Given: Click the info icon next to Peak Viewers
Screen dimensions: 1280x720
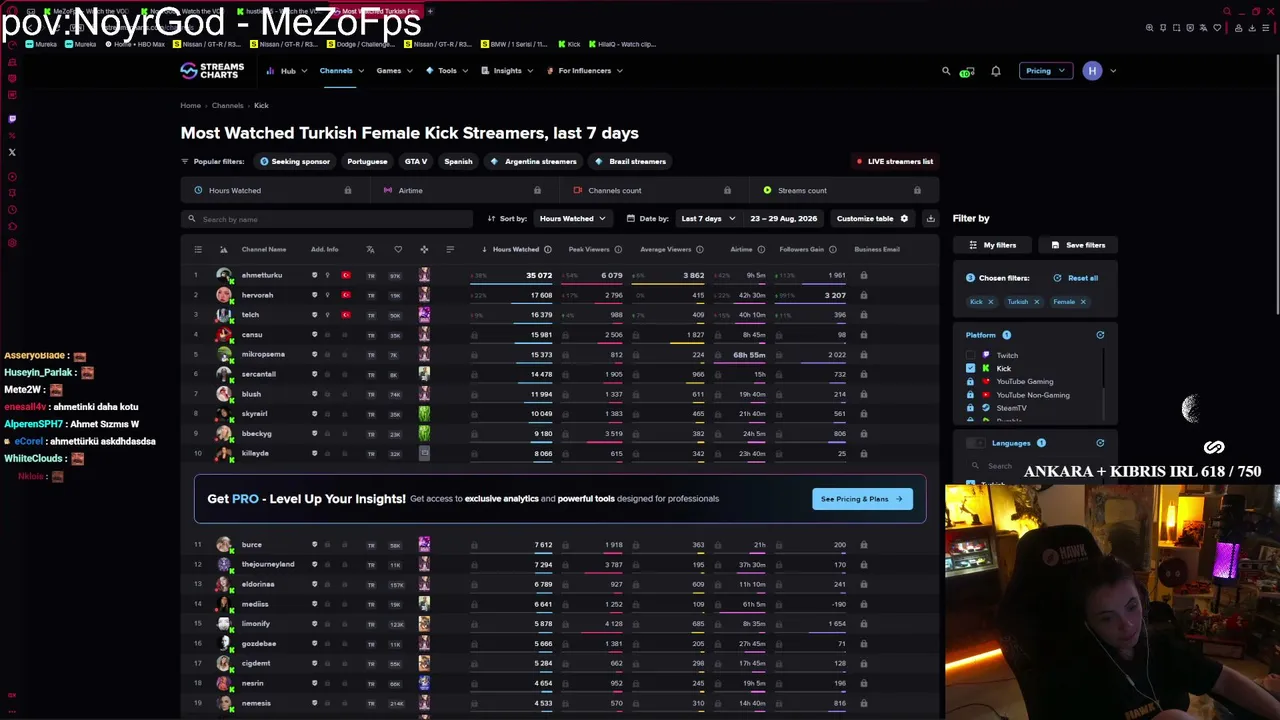Looking at the screenshot, I should coord(618,249).
